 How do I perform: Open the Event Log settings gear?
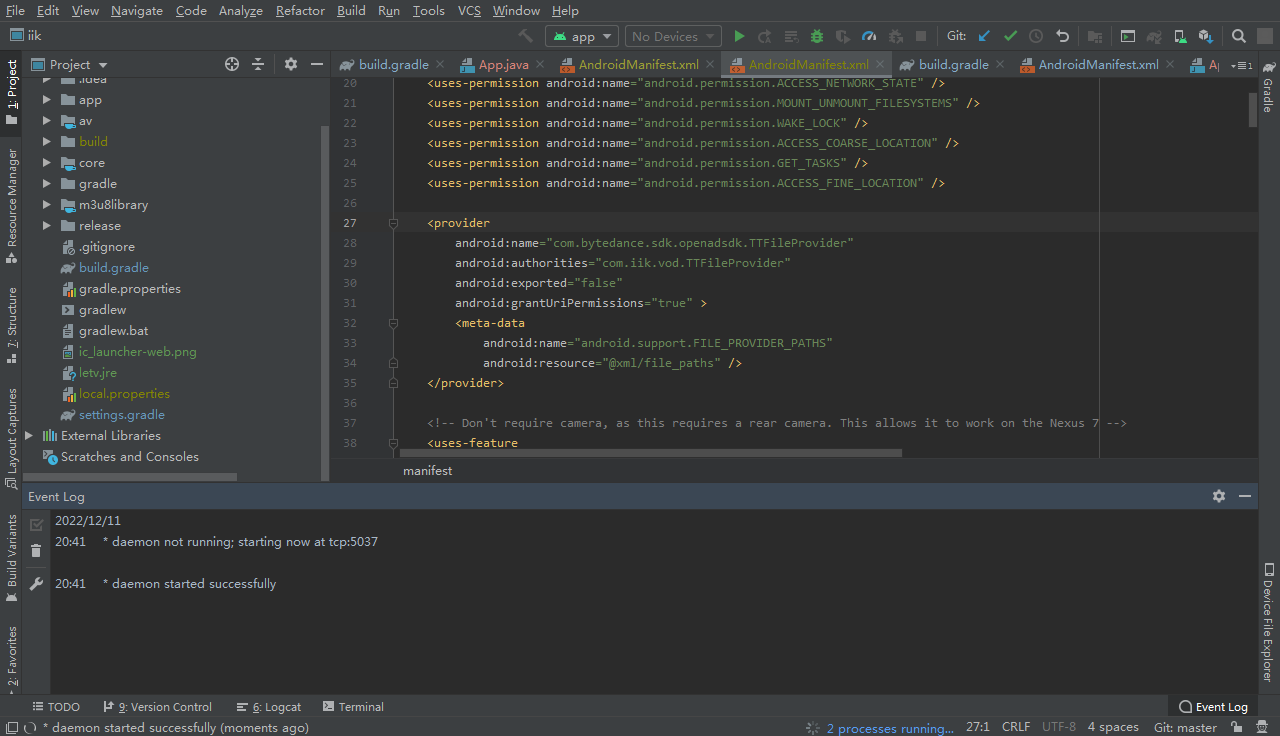1218,496
